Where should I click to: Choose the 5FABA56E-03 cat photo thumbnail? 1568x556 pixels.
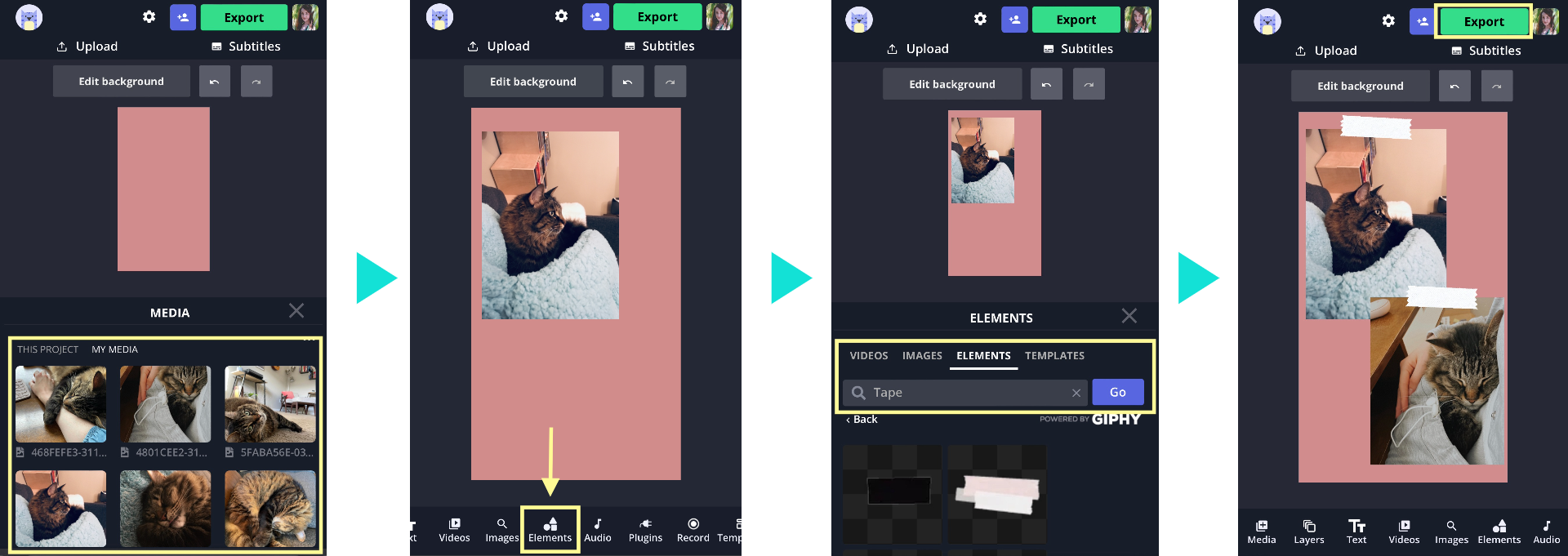click(270, 404)
